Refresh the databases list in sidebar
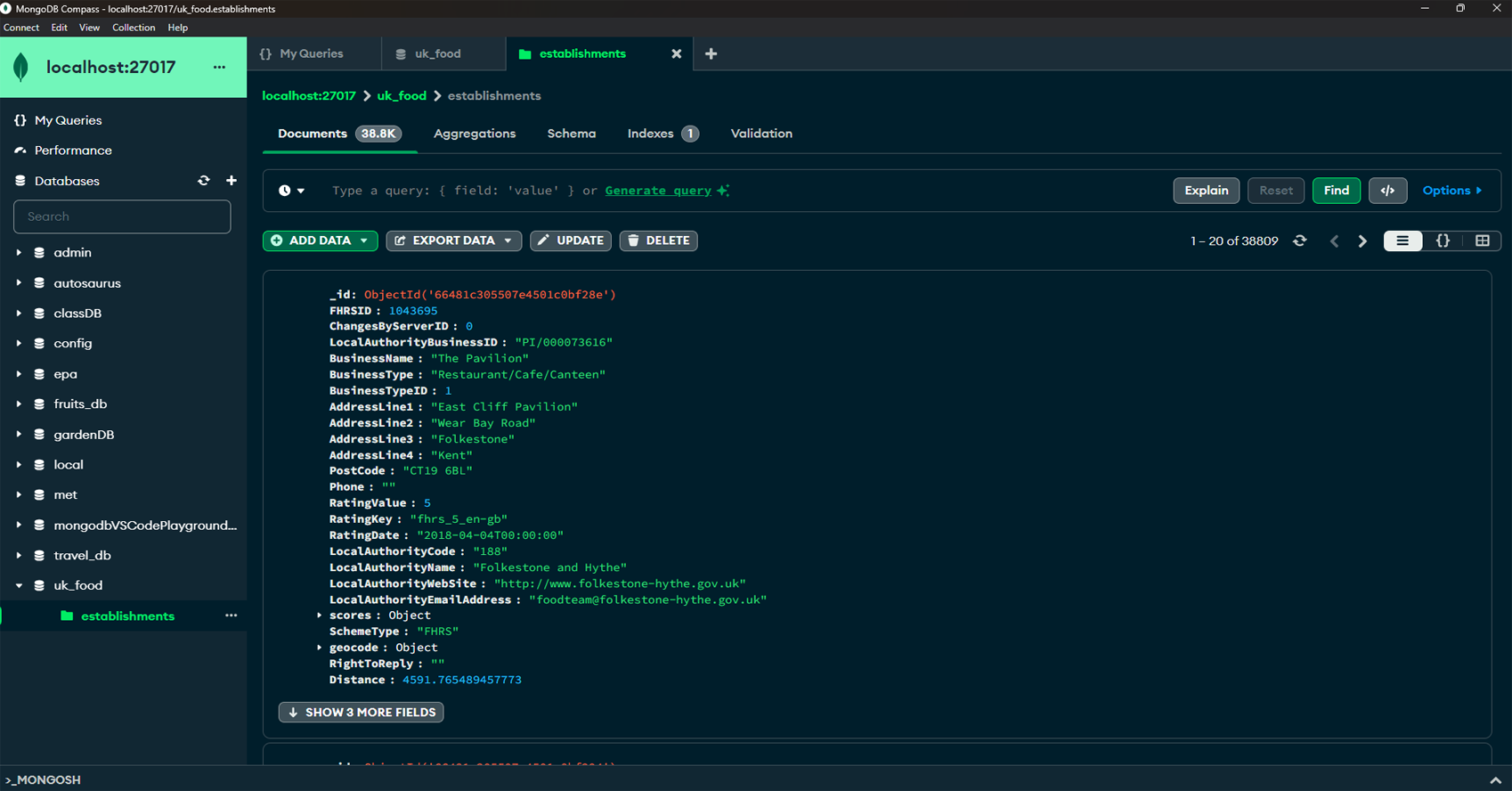The height and width of the screenshot is (791, 1512). pyautogui.click(x=204, y=181)
